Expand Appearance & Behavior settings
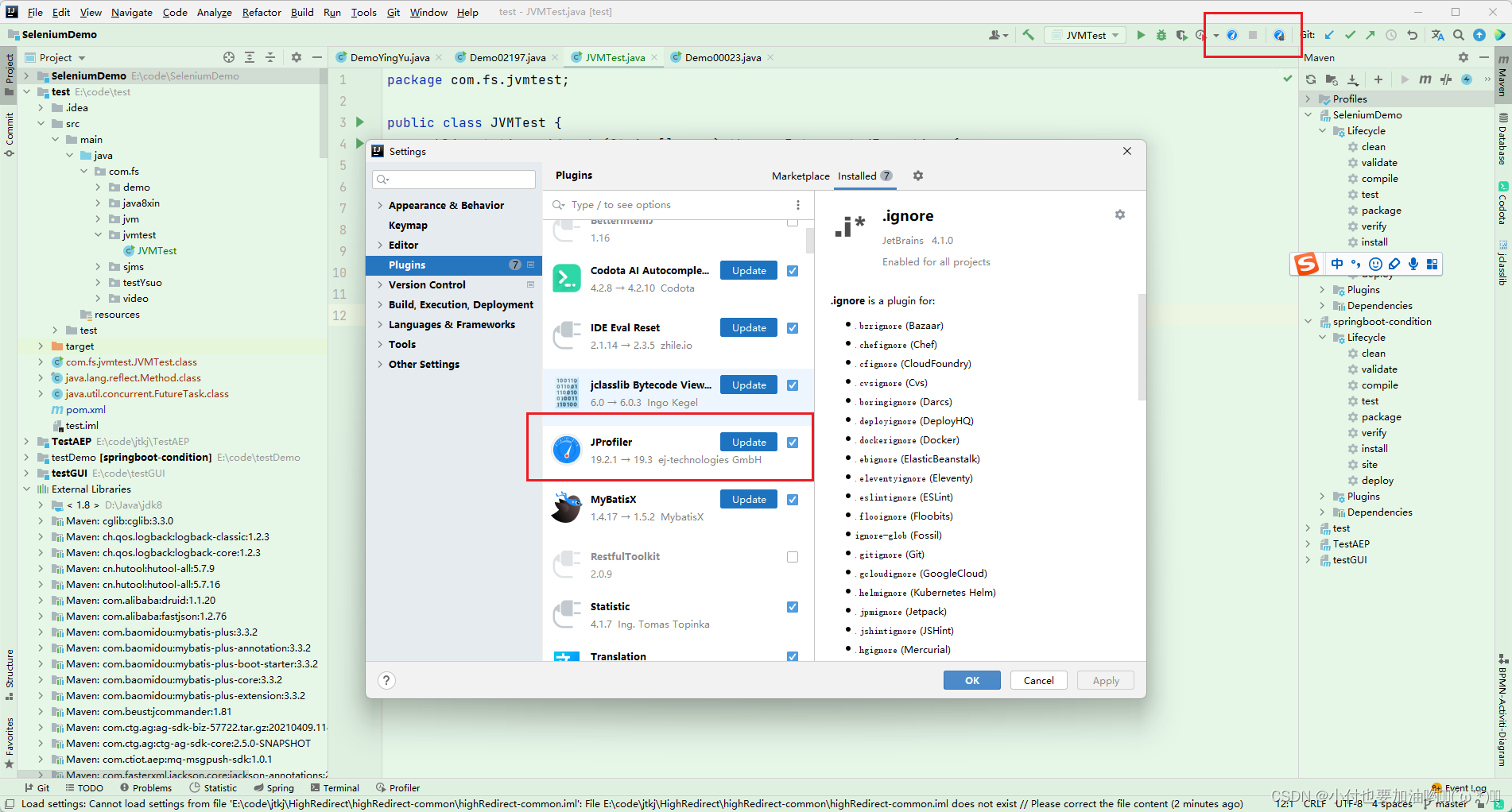This screenshot has height=812, width=1512. pyautogui.click(x=380, y=205)
